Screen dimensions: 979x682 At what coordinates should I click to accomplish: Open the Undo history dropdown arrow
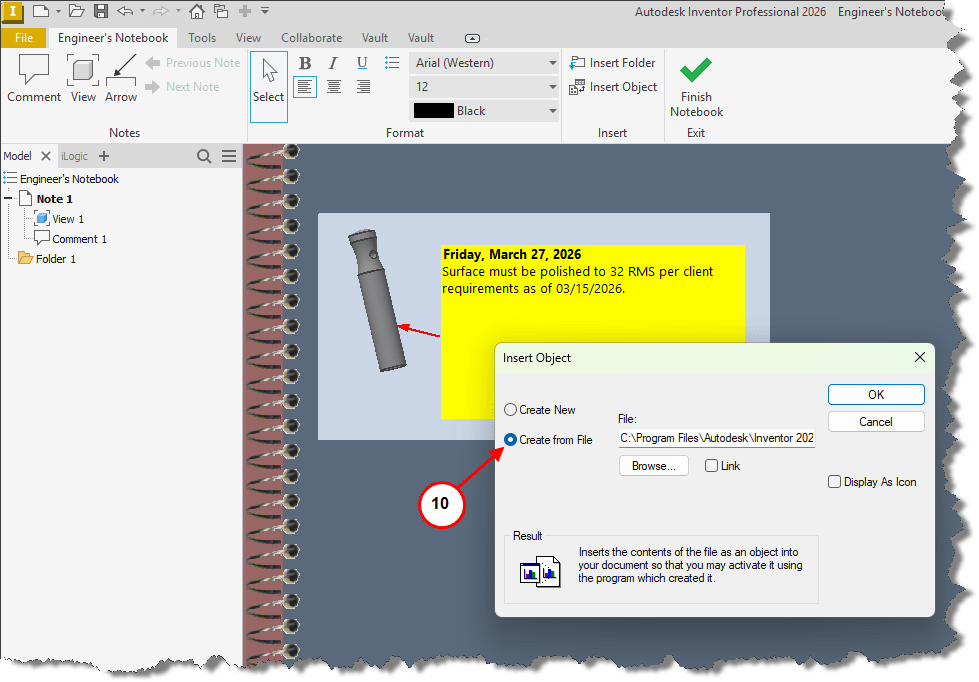142,11
